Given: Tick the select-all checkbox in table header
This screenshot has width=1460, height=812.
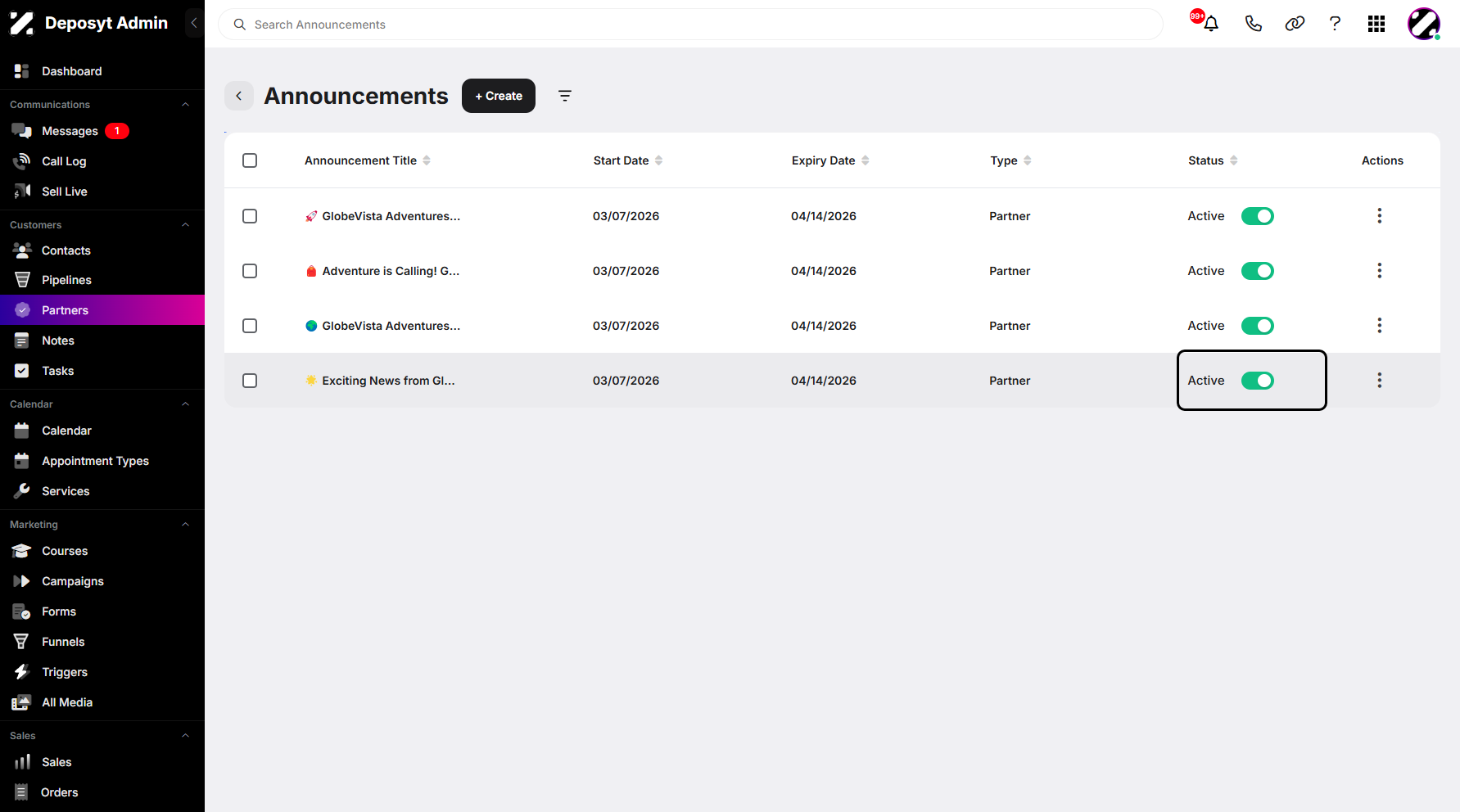Looking at the screenshot, I should (x=250, y=160).
